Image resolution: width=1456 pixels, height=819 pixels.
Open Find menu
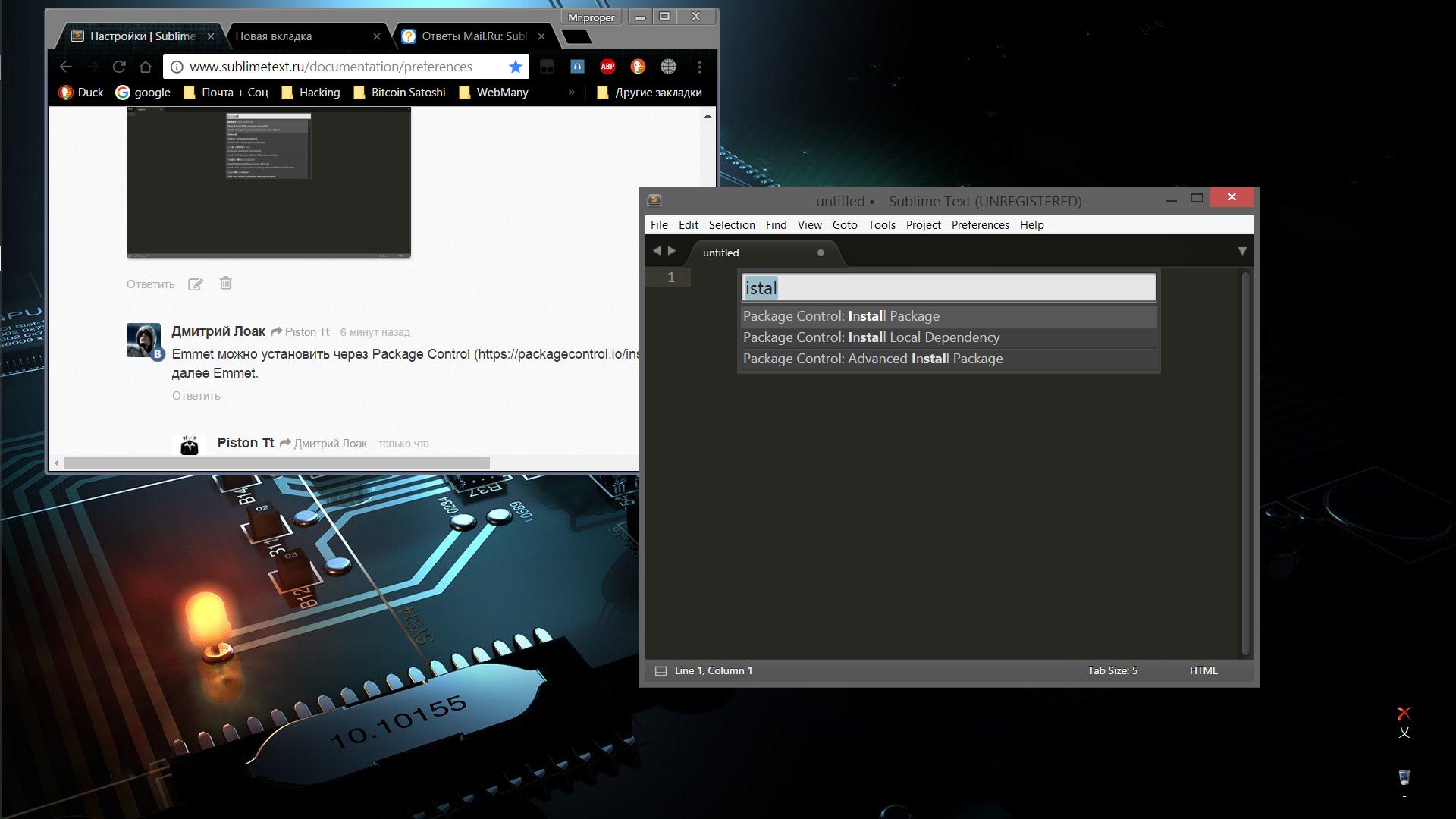(776, 225)
